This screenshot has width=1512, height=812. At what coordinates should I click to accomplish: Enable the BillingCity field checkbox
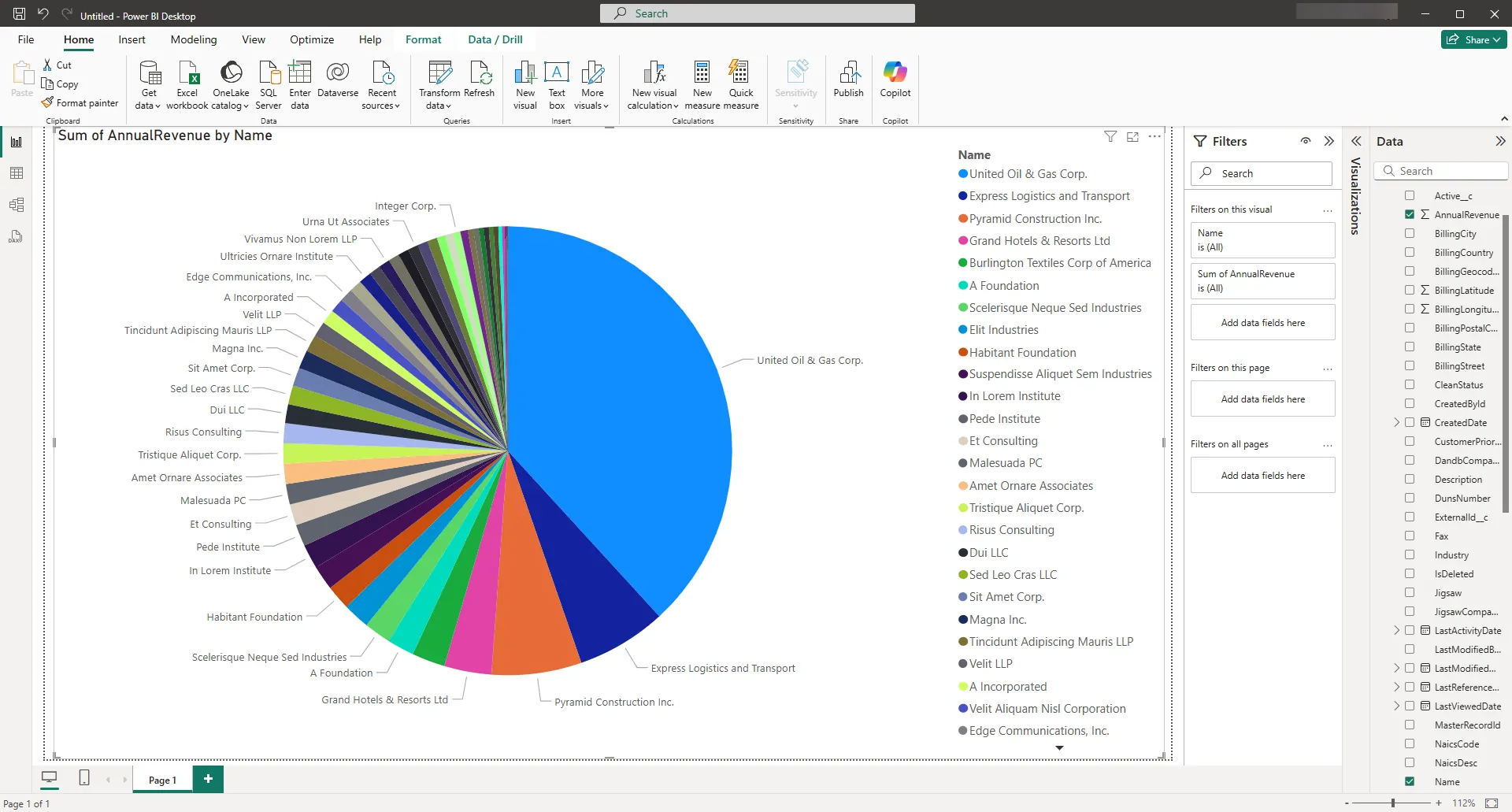pos(1410,234)
